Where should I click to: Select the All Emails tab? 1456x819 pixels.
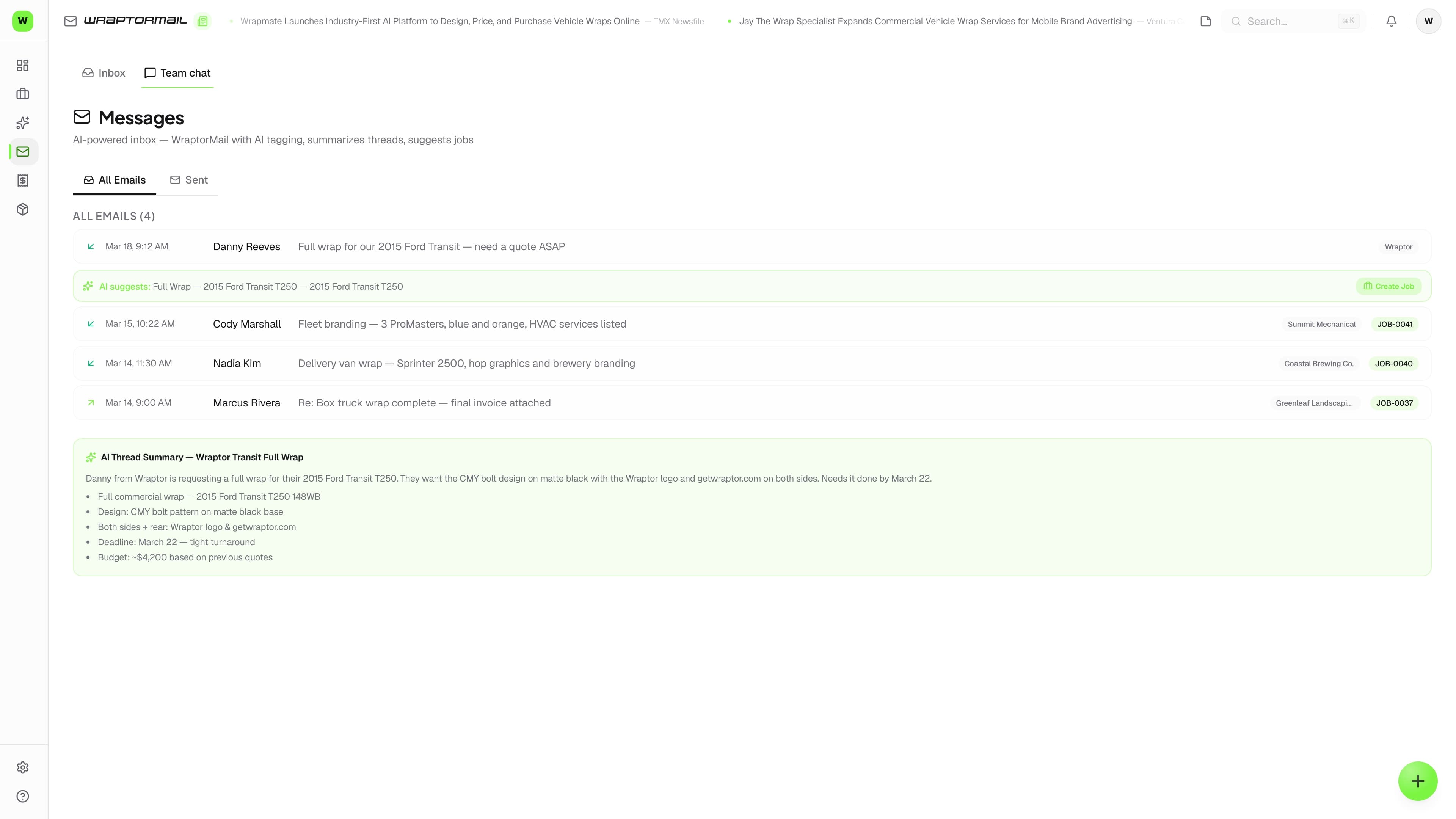114,180
